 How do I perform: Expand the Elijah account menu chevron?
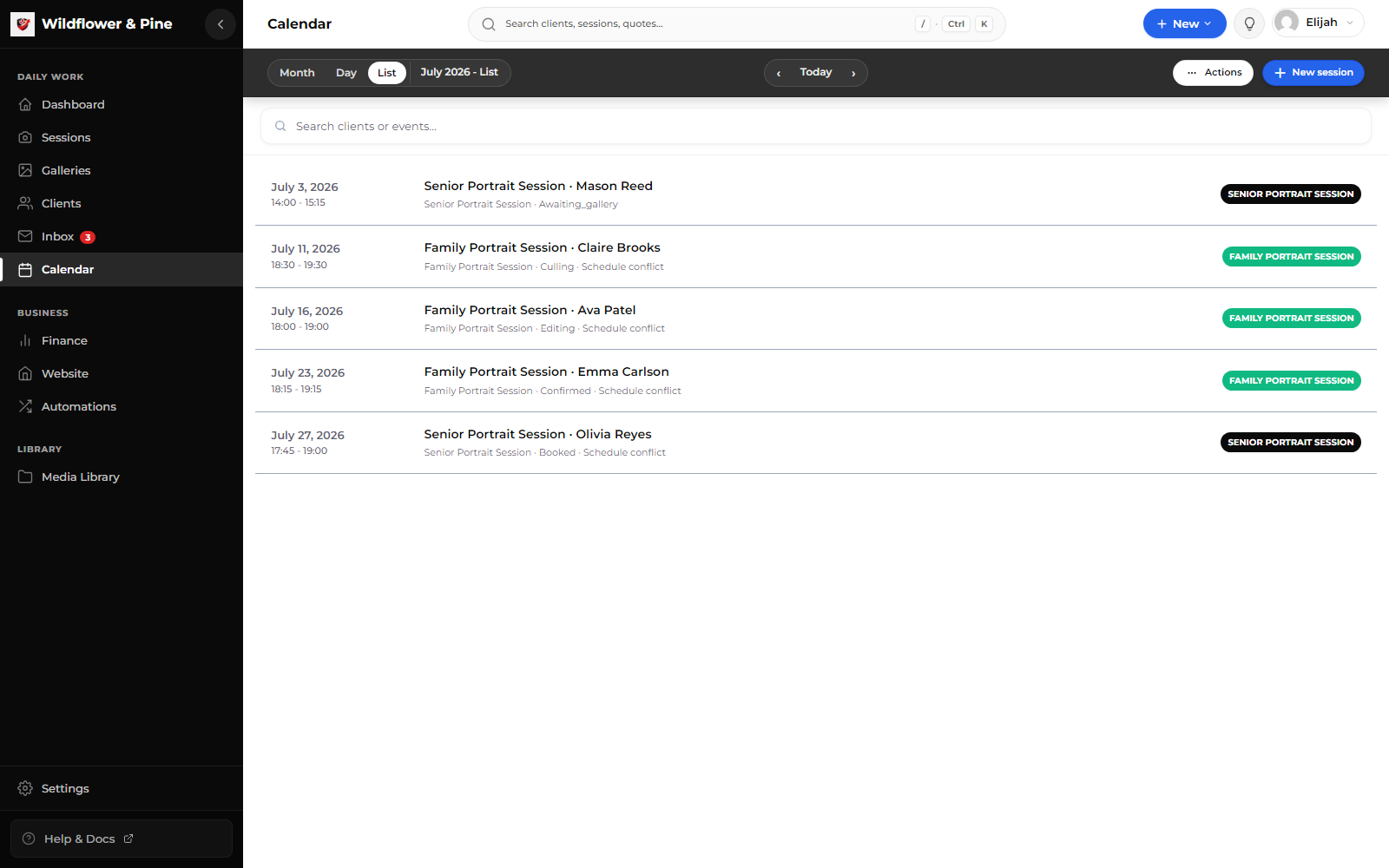pos(1350,23)
